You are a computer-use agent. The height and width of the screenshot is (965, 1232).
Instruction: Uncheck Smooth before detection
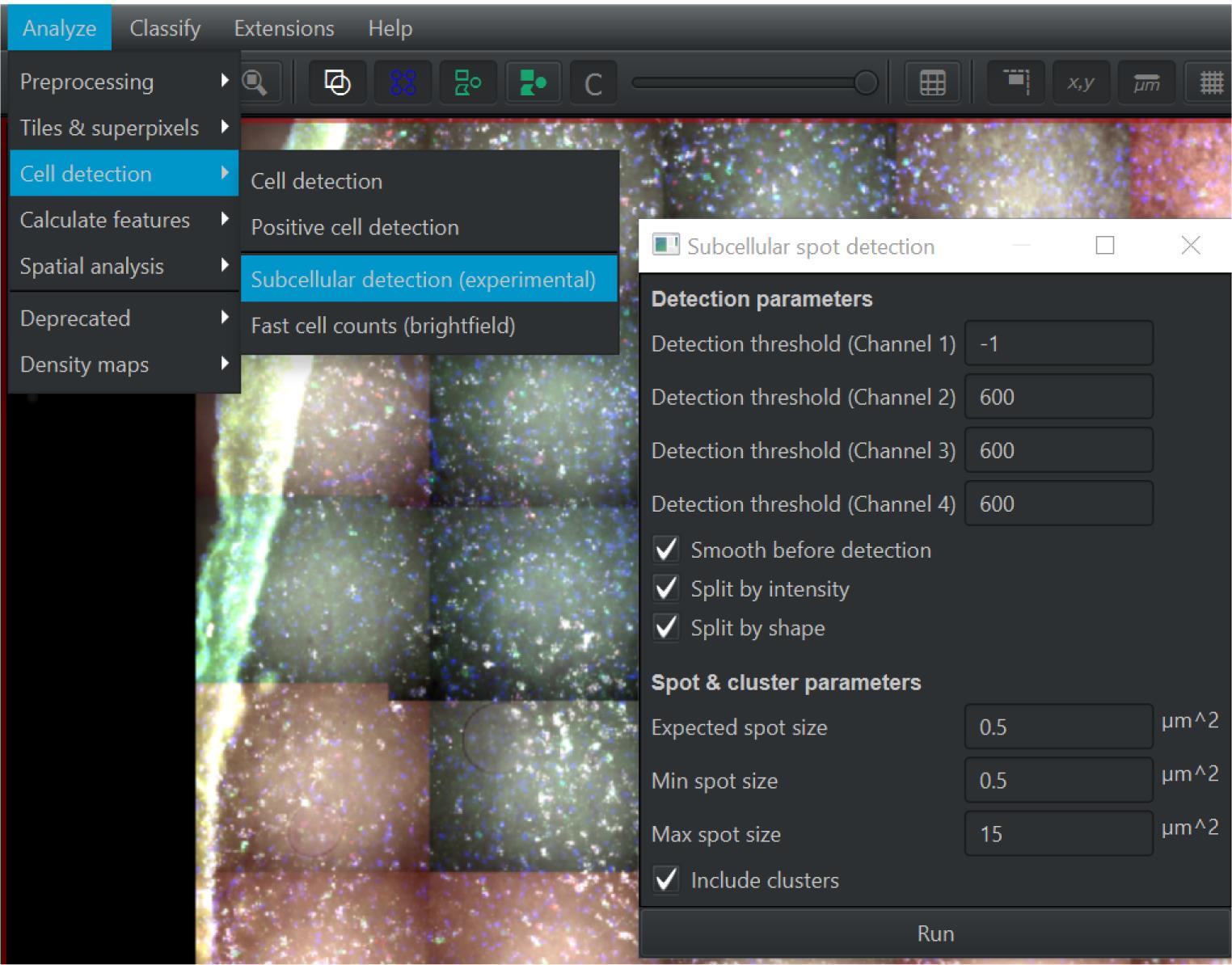(667, 550)
